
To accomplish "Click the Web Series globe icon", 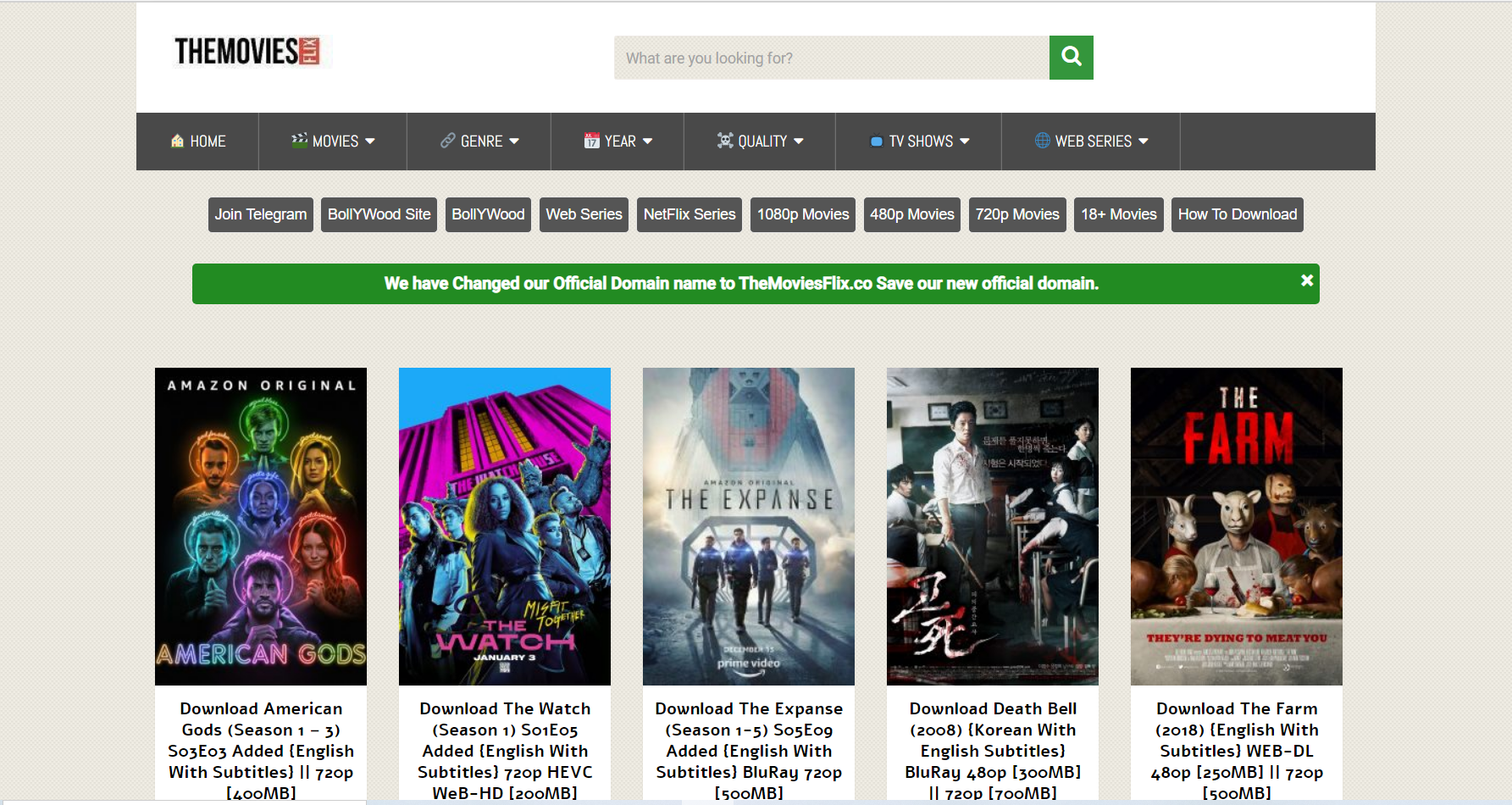I will pyautogui.click(x=1043, y=141).
